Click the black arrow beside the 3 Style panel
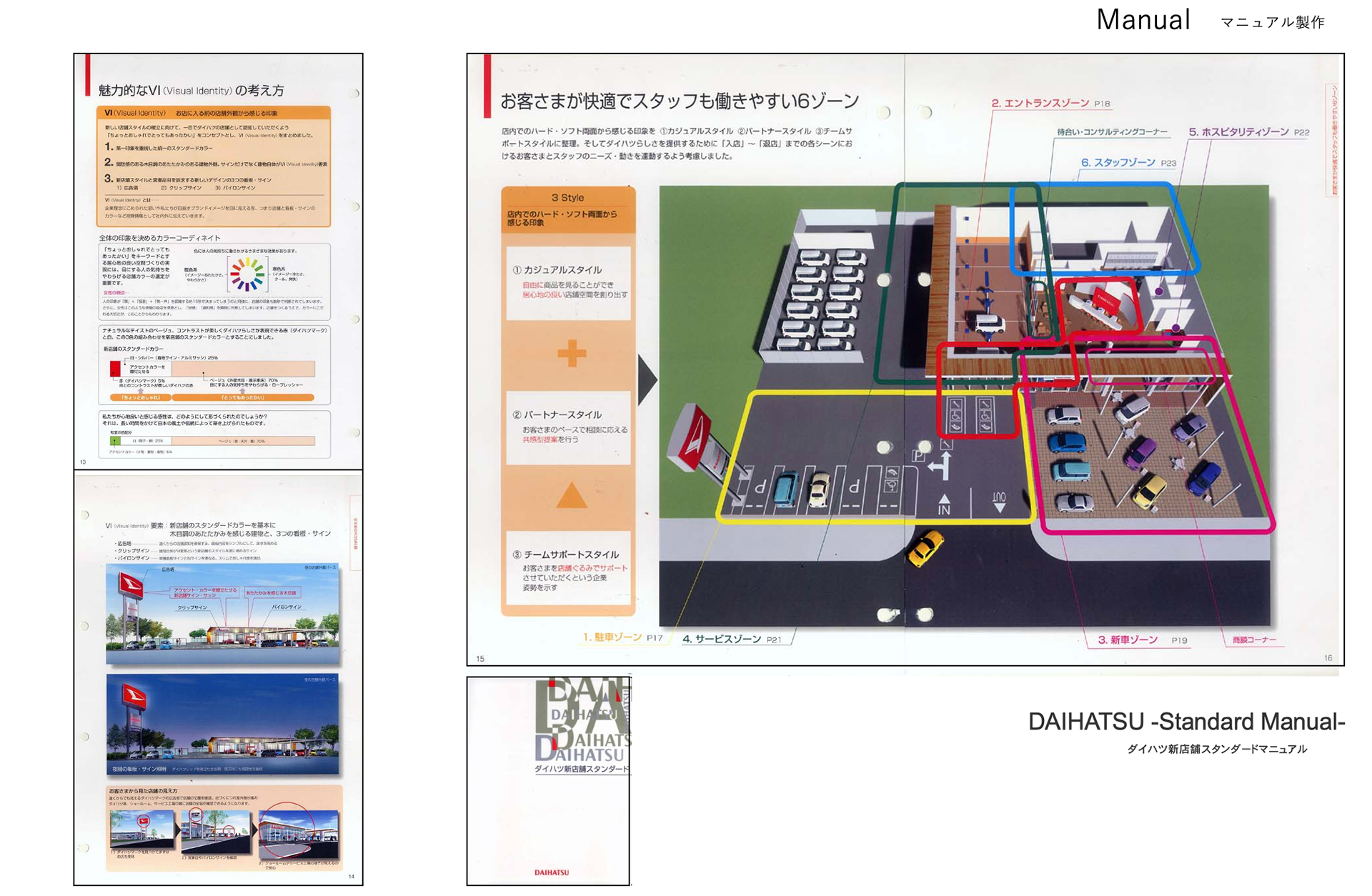The height and width of the screenshot is (896, 1372). [647, 380]
